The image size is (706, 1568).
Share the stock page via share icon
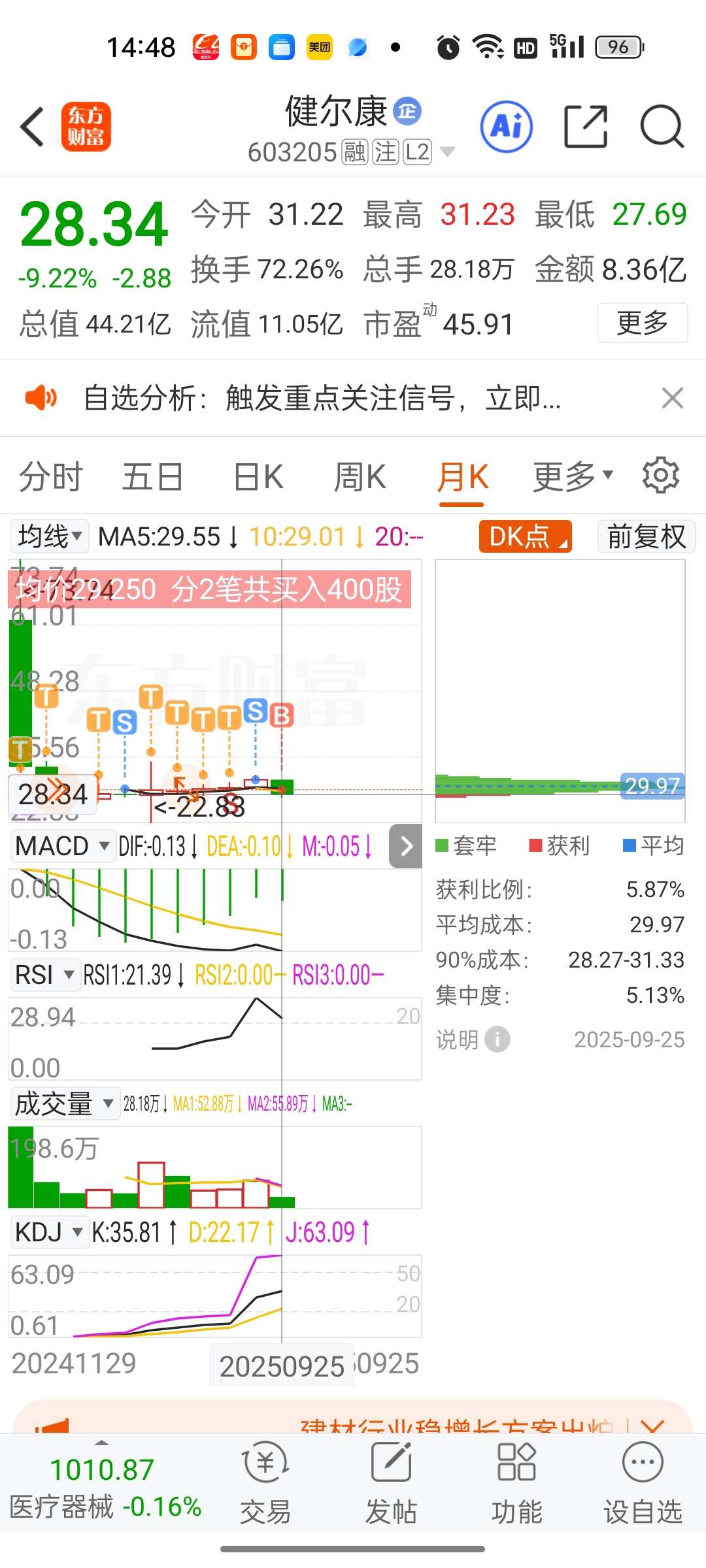(x=586, y=127)
